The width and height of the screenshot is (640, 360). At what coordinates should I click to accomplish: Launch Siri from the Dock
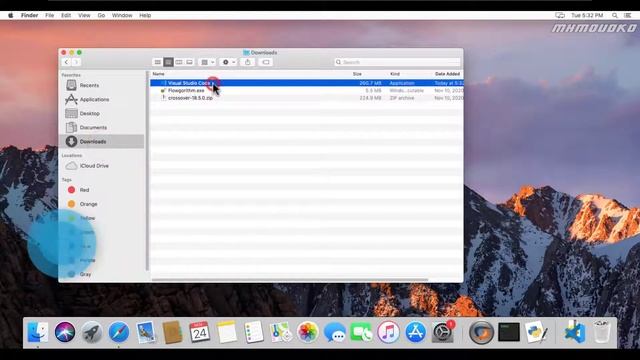coord(65,332)
